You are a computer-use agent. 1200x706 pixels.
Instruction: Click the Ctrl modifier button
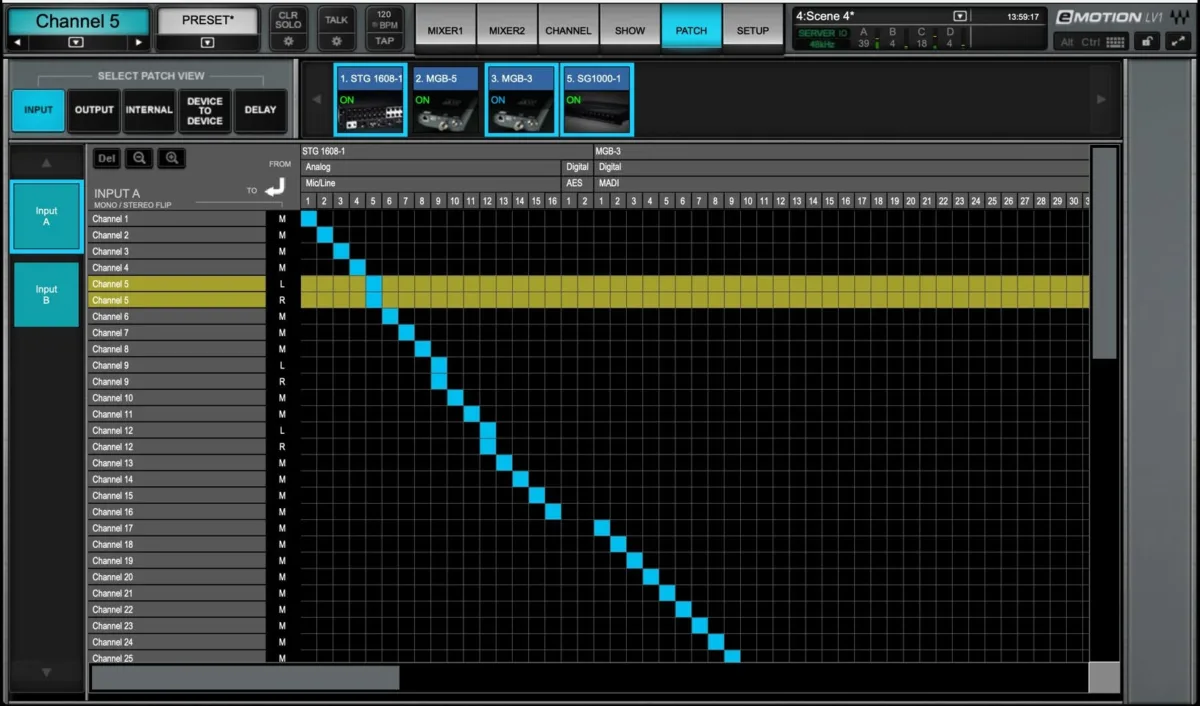click(1091, 42)
